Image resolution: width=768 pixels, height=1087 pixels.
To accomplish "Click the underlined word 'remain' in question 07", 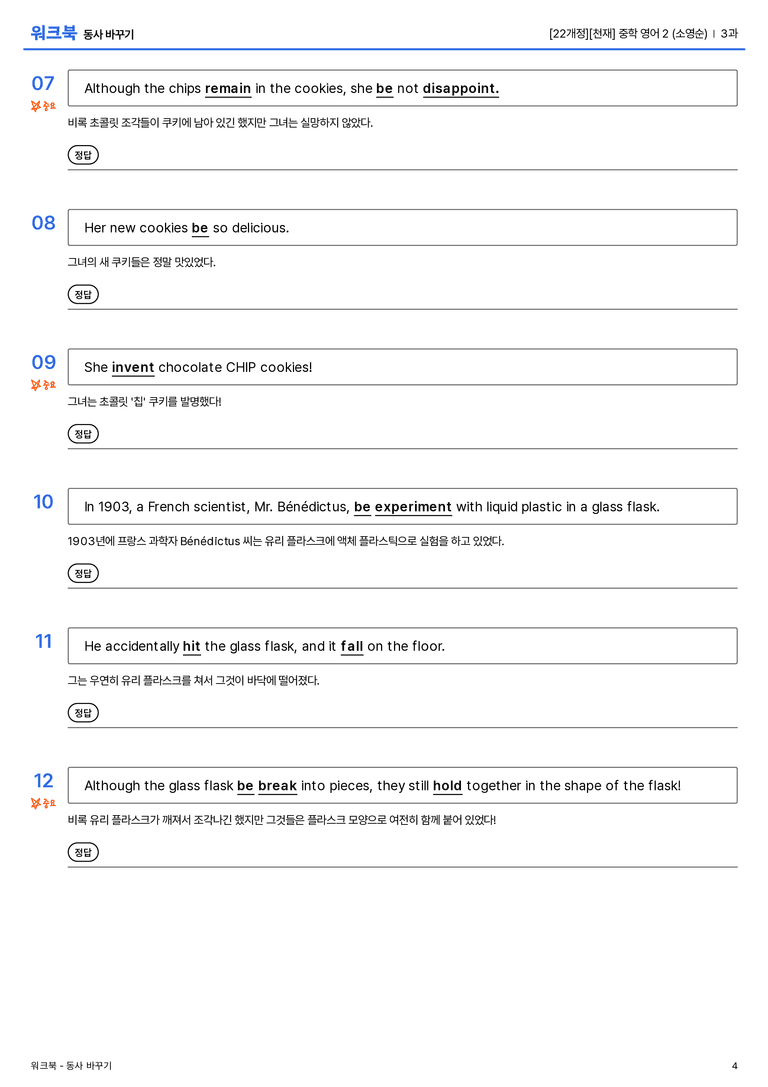I will [228, 89].
